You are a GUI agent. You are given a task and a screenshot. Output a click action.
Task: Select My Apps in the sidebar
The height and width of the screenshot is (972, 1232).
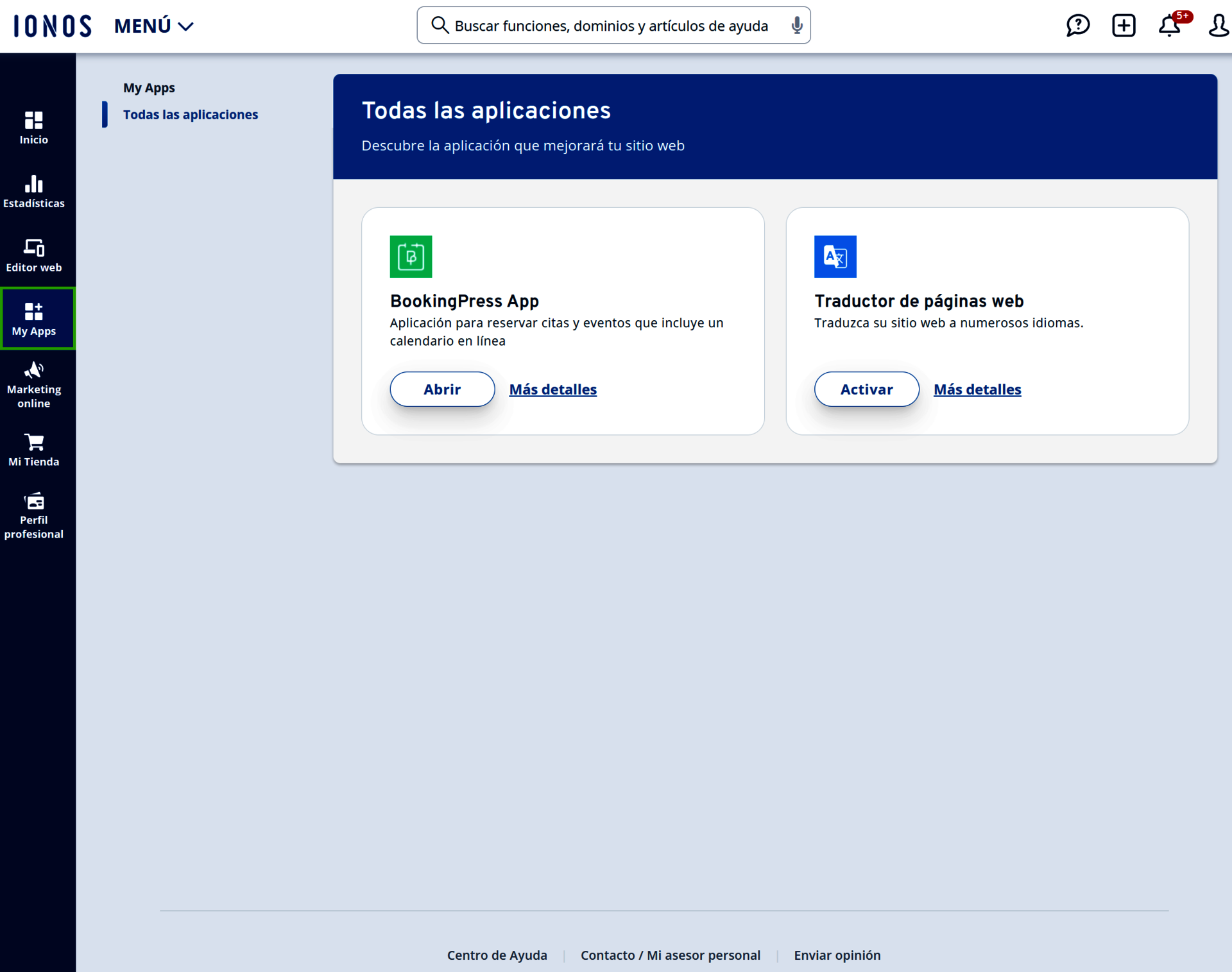37,318
